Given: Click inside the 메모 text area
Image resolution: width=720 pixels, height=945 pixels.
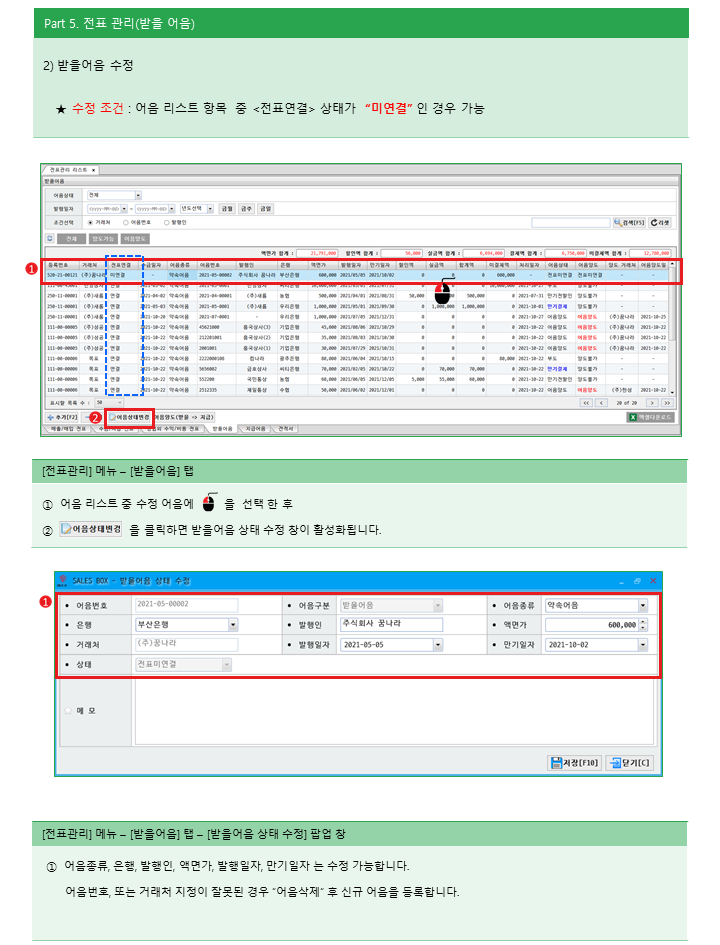Looking at the screenshot, I should (390, 712).
